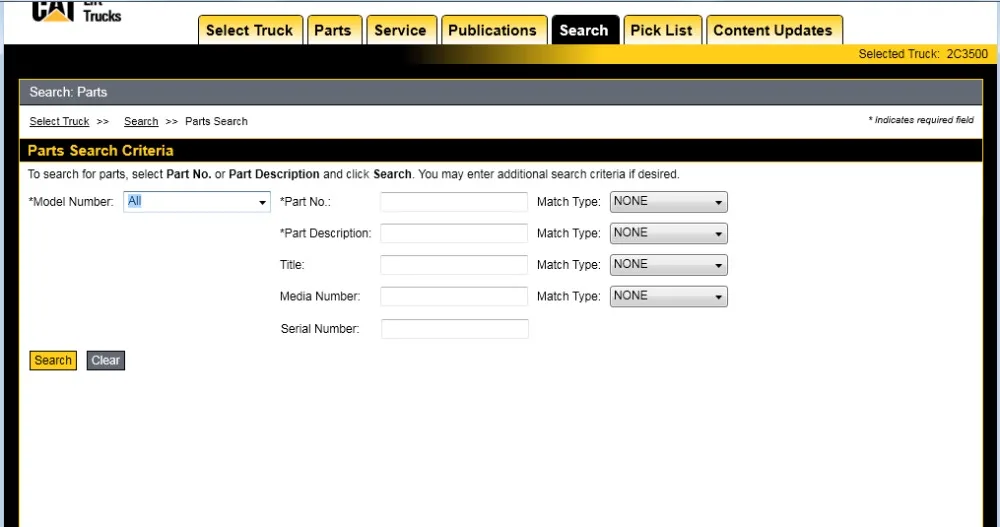Screen dimensions: 1000x527
Task: Switch to the Parts tab
Action: pyautogui.click(x=332, y=30)
